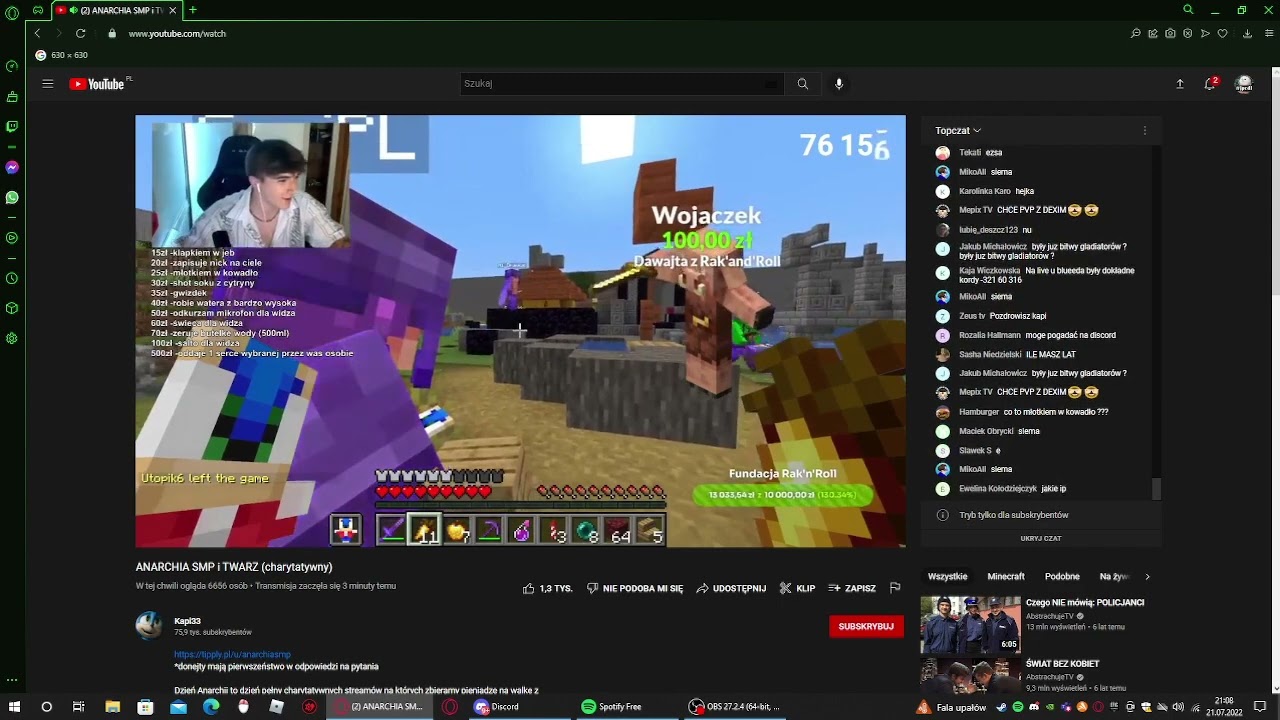
Task: Open Discord from the taskbar
Action: click(497, 706)
